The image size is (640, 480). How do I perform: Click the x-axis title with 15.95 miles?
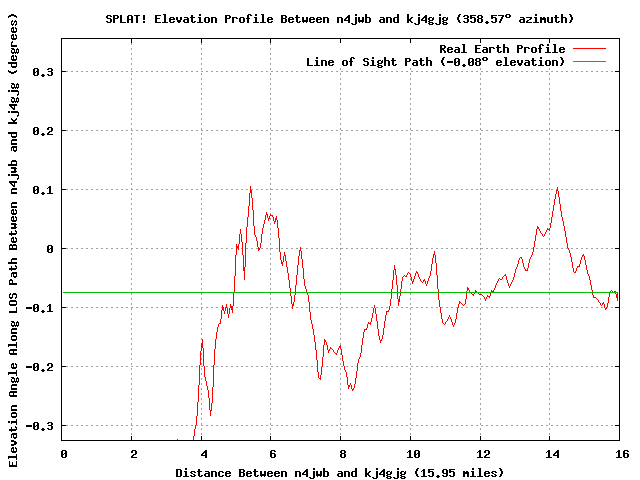coord(340,473)
